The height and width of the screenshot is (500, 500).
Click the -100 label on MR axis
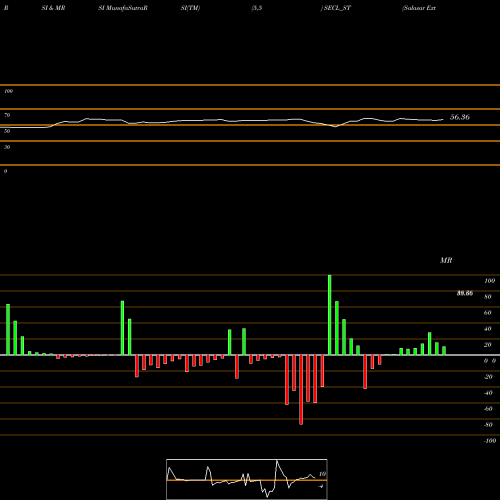coord(490,441)
